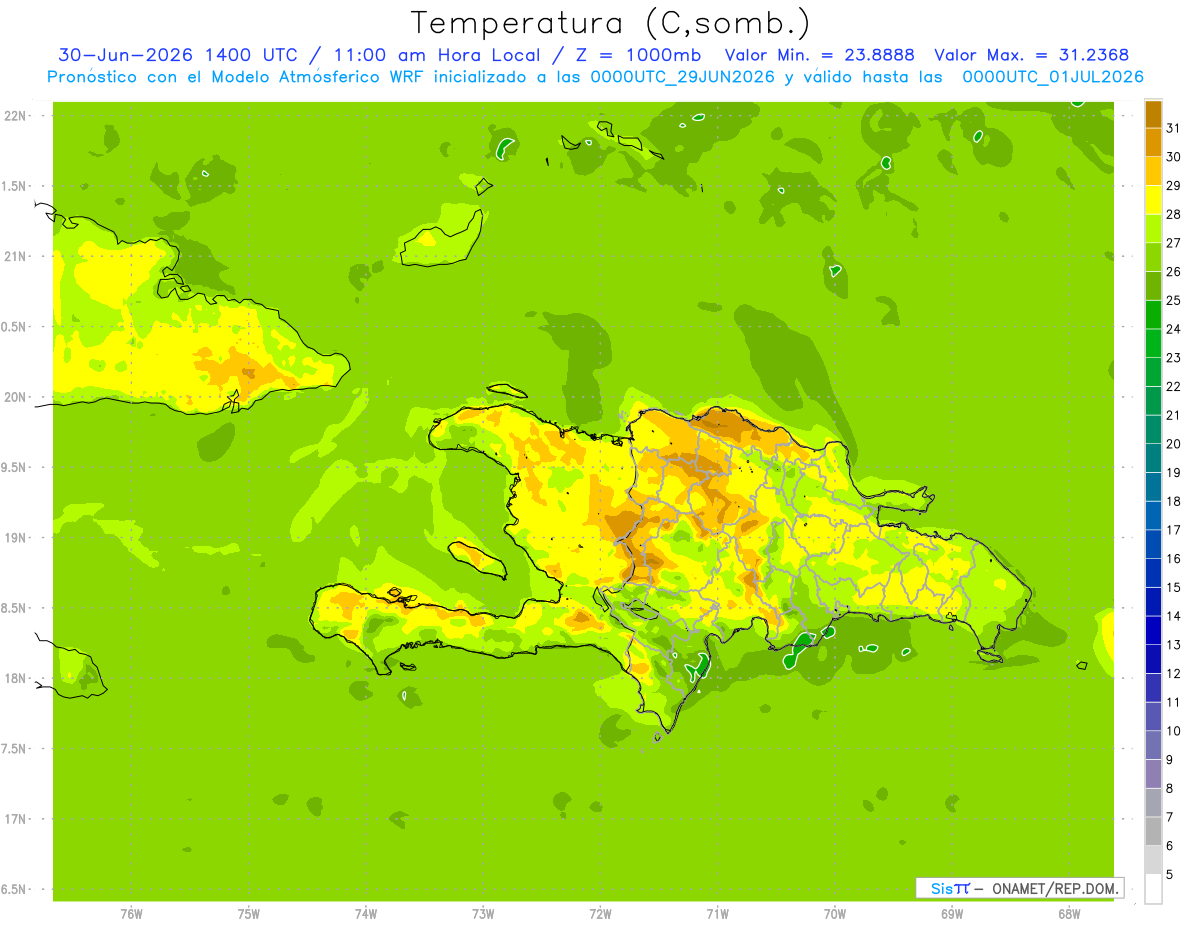Click the "68W" longitude tick label
The image size is (1200, 927).
tap(1068, 914)
